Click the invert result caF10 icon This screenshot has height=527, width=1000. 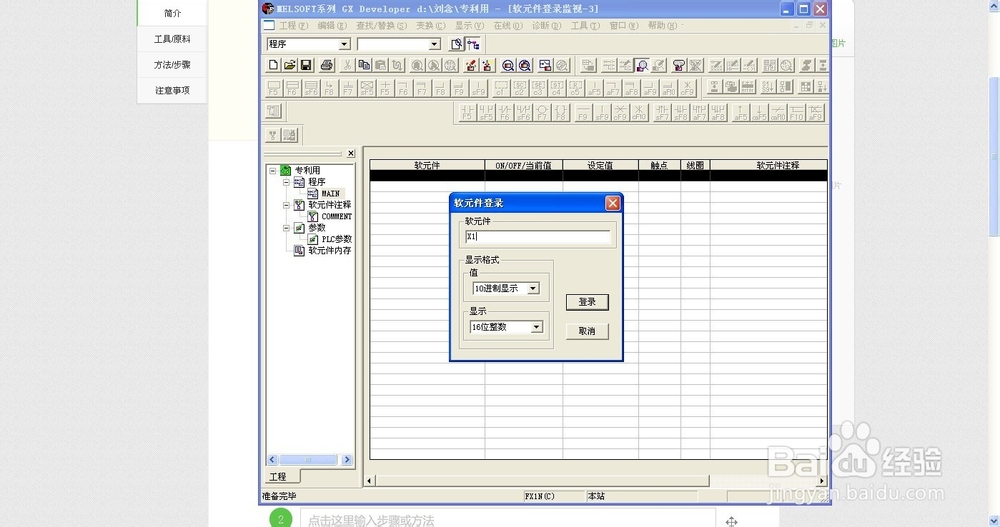tap(778, 112)
